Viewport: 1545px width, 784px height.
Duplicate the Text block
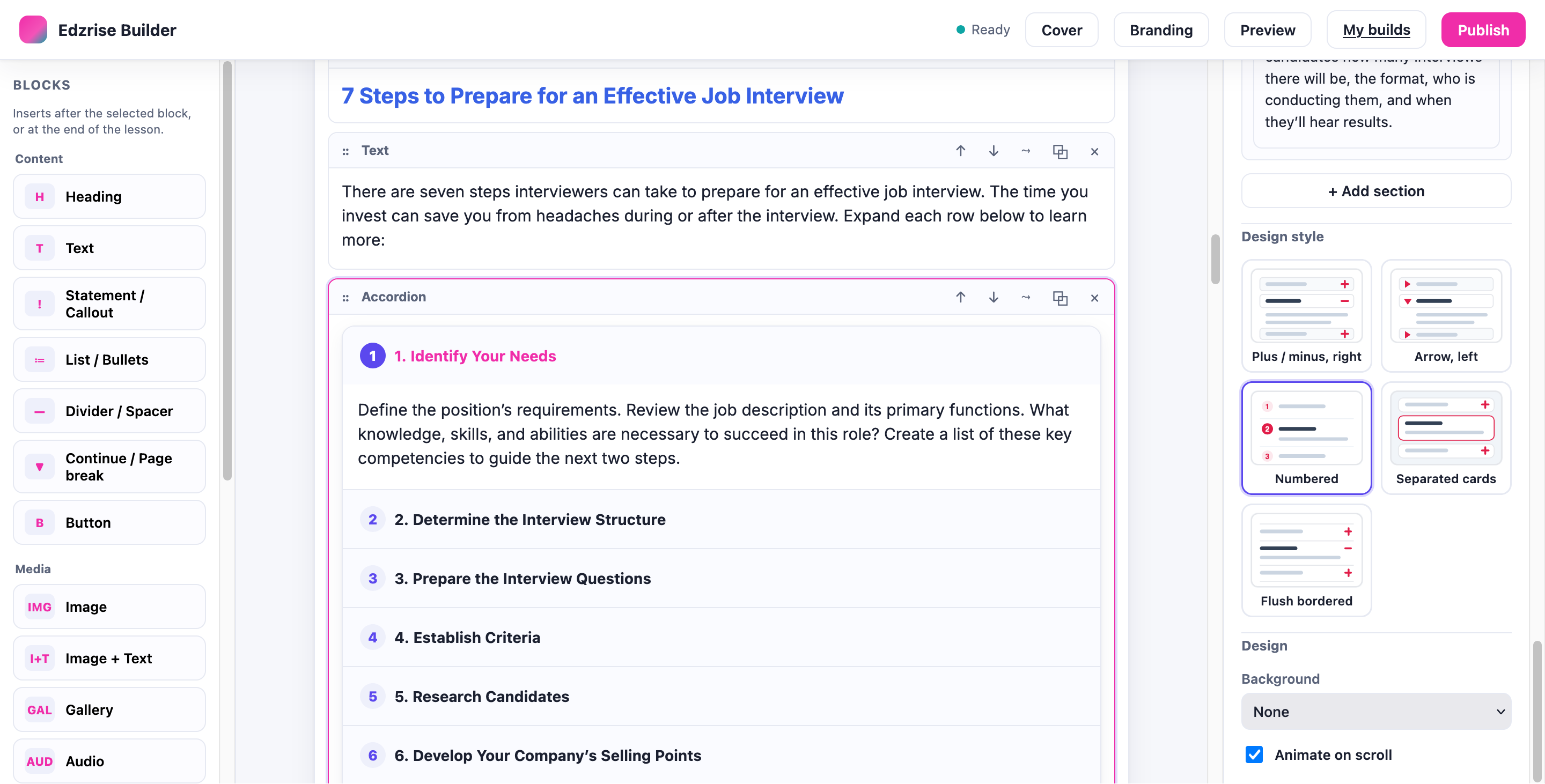[1060, 152]
